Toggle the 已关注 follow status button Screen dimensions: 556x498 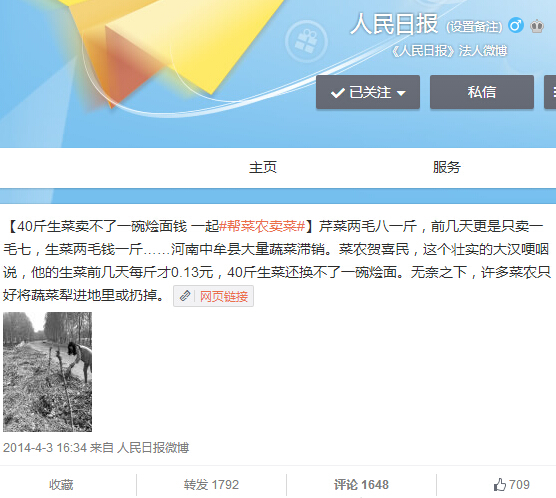click(368, 92)
